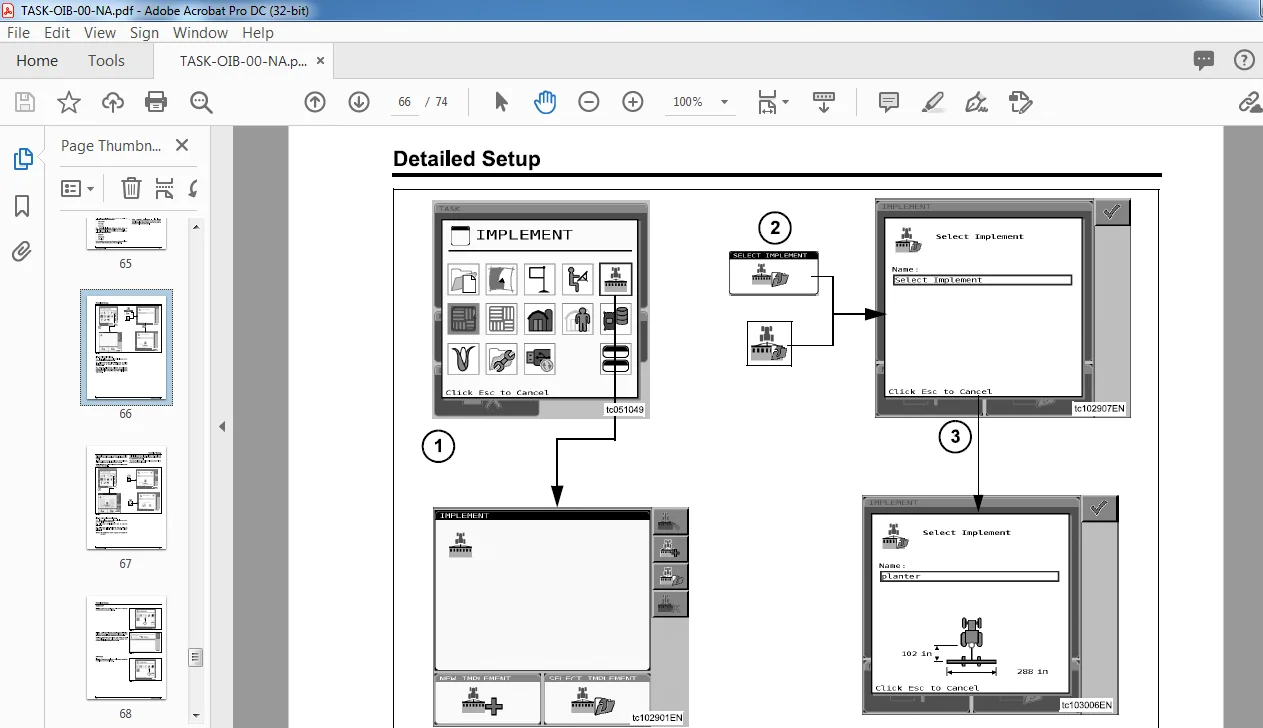This screenshot has width=1263, height=728.
Task: Click the thumbnails panel scrollbar handle
Action: [x=196, y=657]
